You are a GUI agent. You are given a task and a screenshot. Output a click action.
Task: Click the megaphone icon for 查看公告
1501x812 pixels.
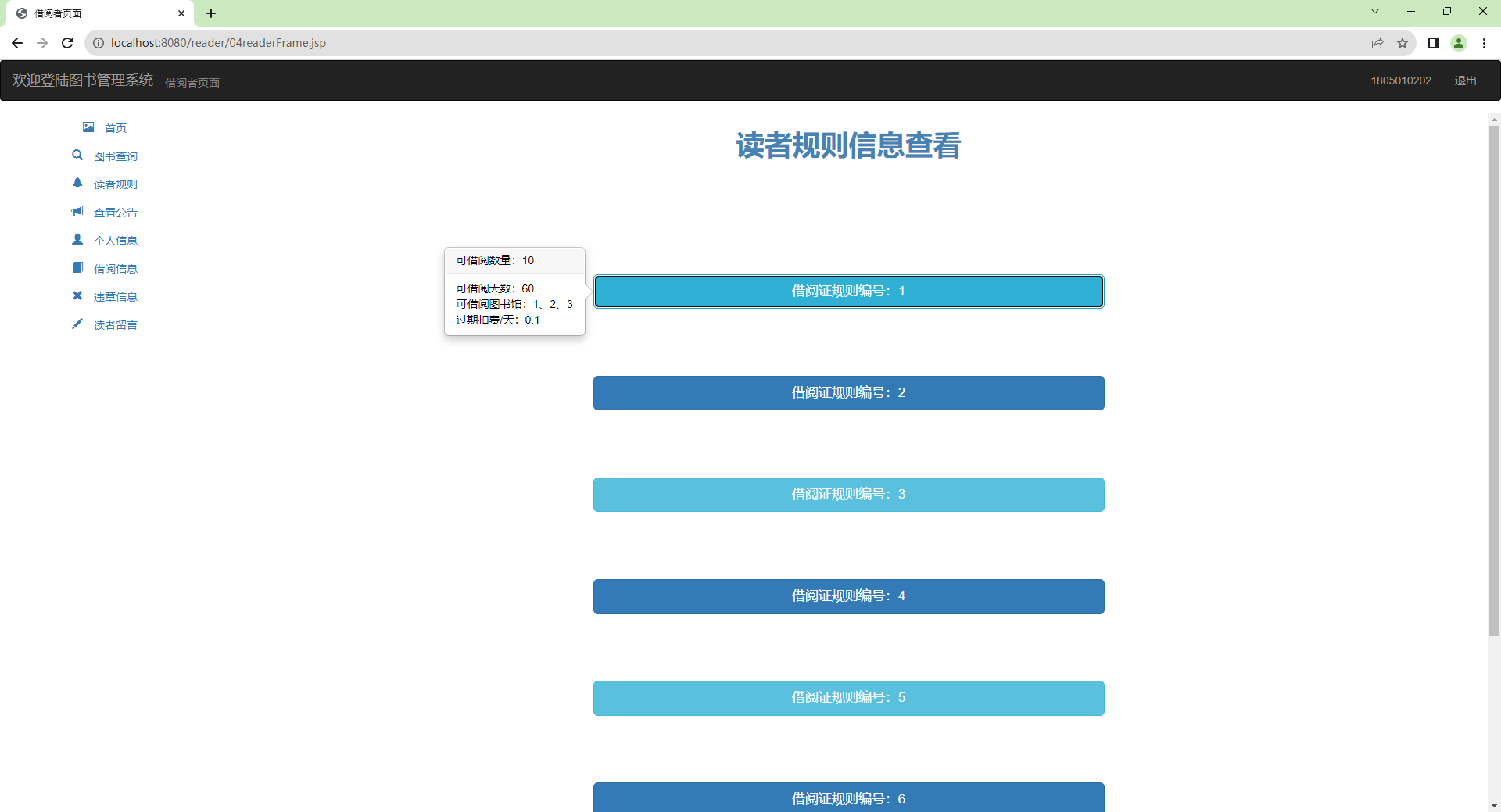[x=77, y=211]
